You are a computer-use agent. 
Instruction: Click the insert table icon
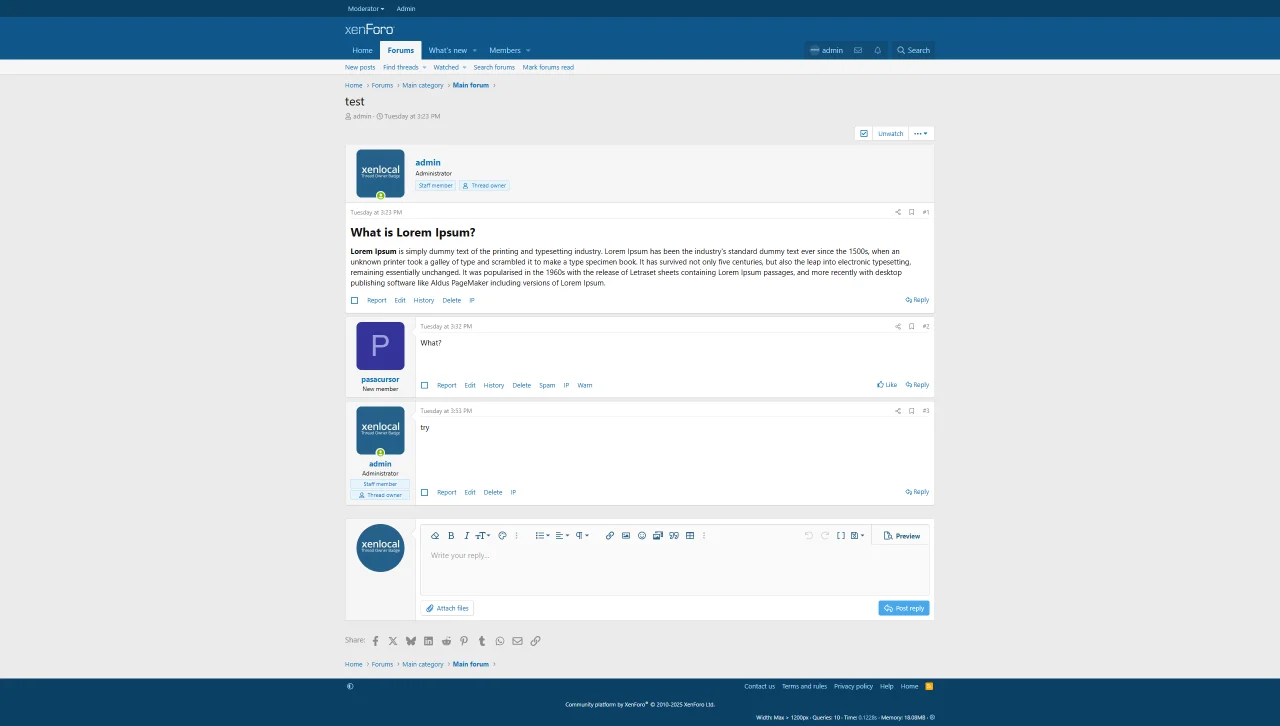tap(690, 536)
